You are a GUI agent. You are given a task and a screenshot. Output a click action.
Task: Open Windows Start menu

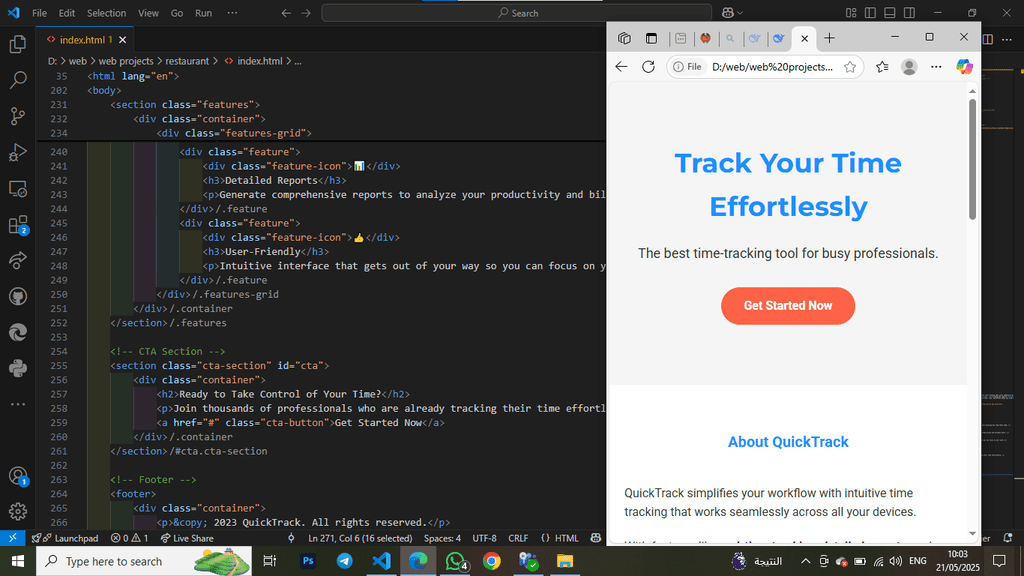pyautogui.click(x=18, y=561)
